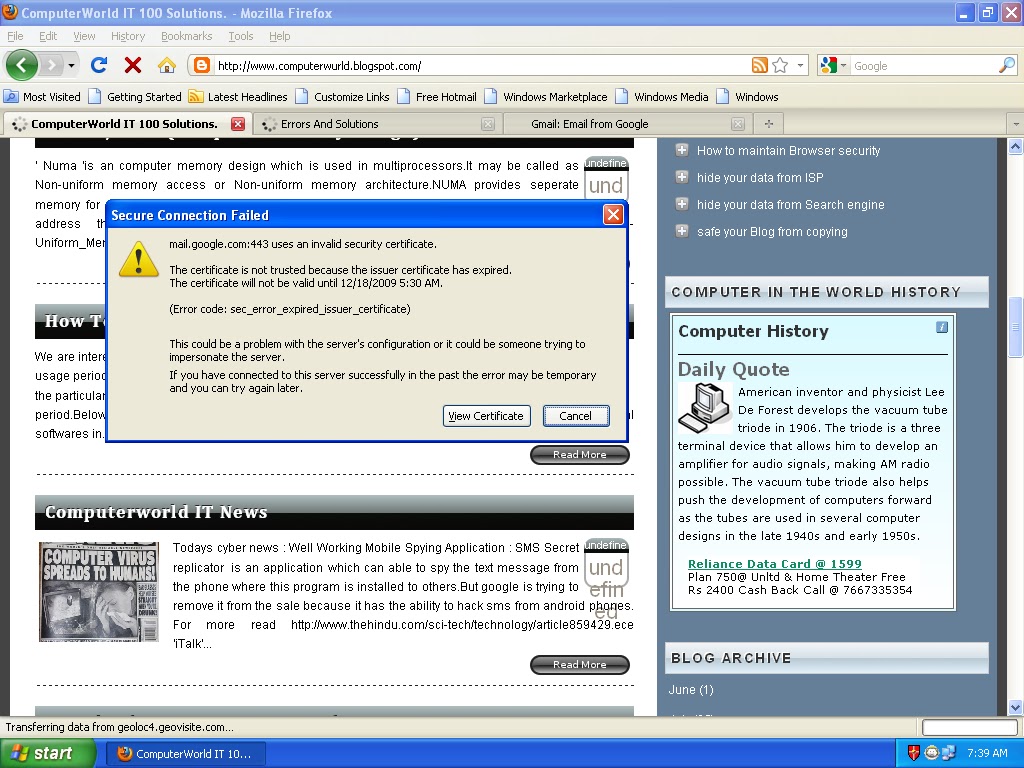1024x768 pixels.
Task: Expand How to maintain Browser security
Action: pos(682,150)
